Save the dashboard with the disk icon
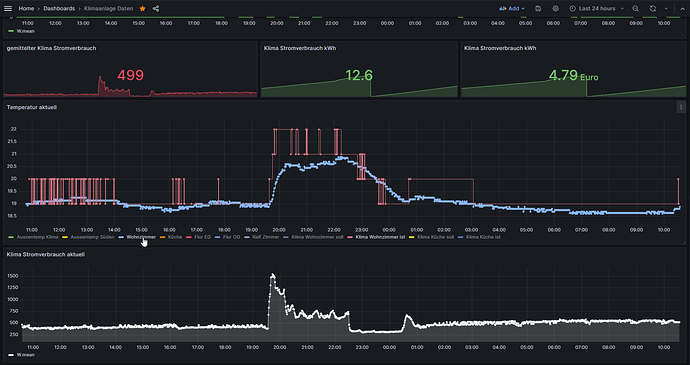690x365 pixels. point(538,8)
